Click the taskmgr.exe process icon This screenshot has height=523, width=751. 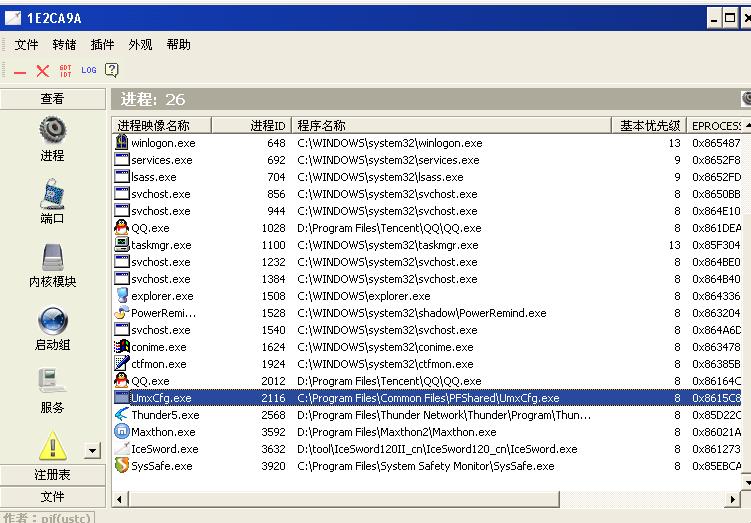click(122, 245)
